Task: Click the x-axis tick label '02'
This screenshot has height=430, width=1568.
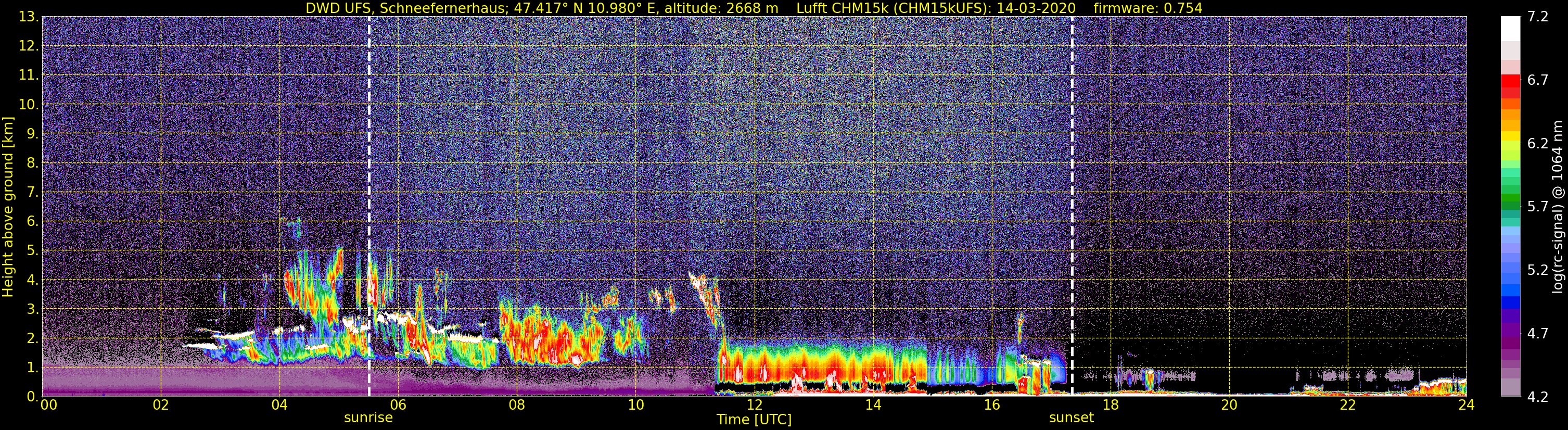Action: (161, 406)
